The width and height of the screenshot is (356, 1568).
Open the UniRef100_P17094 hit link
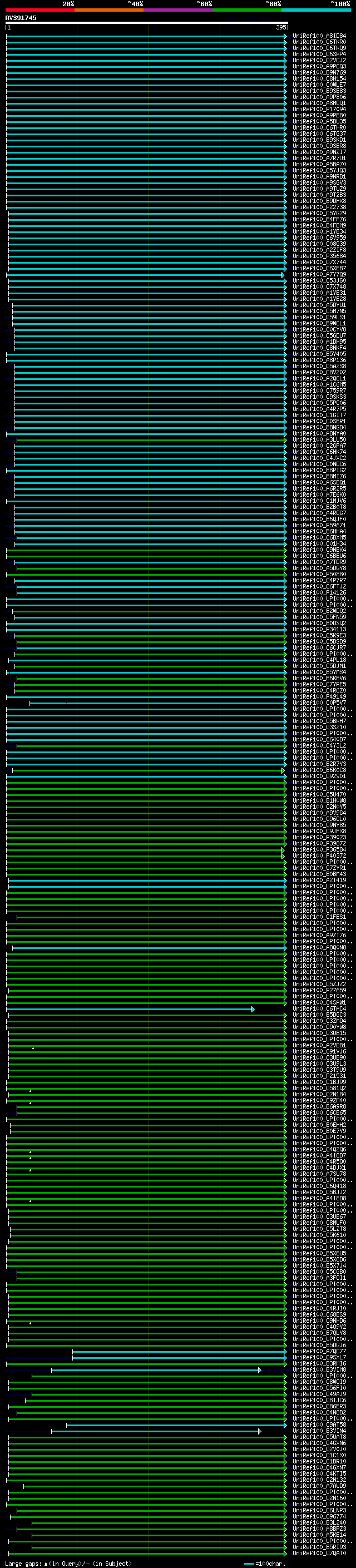pos(319,110)
